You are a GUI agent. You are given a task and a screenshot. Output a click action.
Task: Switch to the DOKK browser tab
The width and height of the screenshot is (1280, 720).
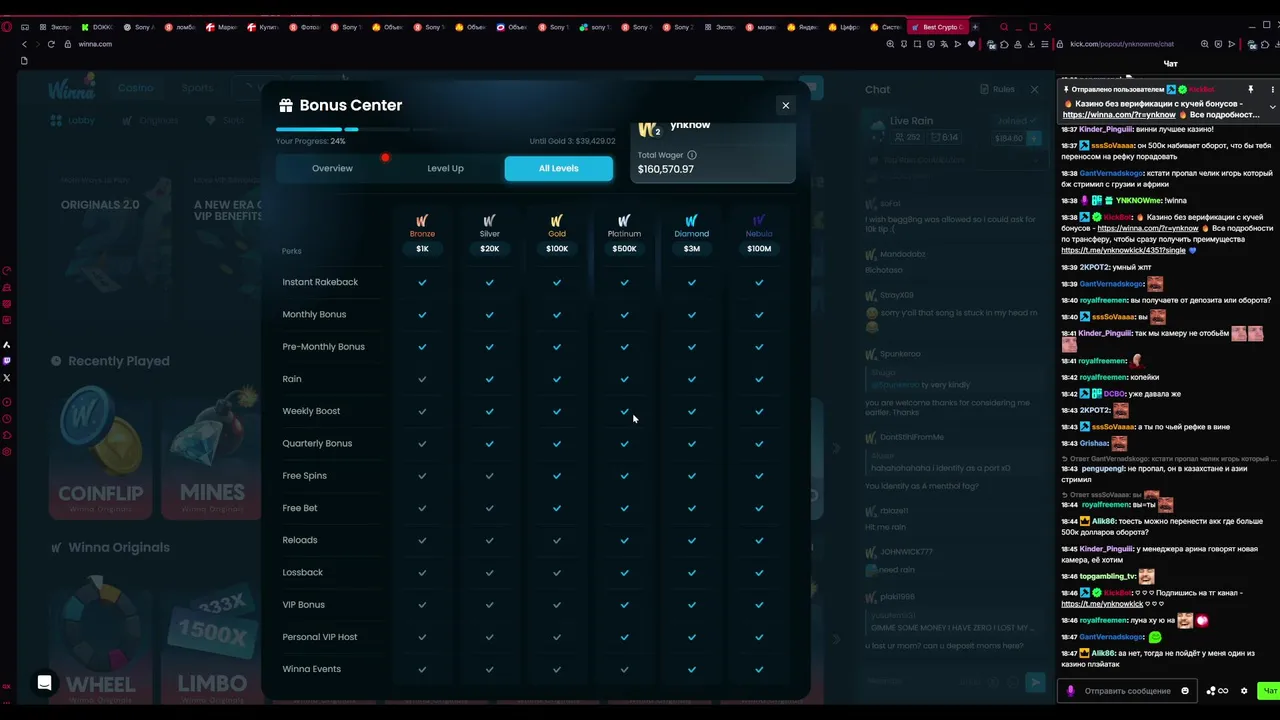click(x=98, y=27)
